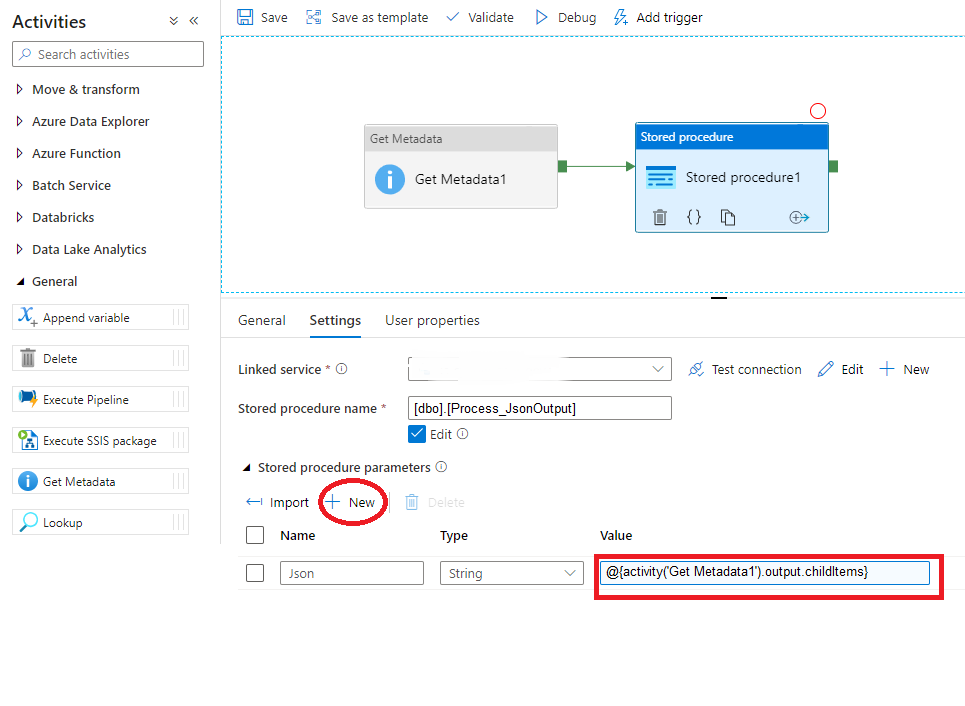Click the Stored procedure name input field

point(539,408)
